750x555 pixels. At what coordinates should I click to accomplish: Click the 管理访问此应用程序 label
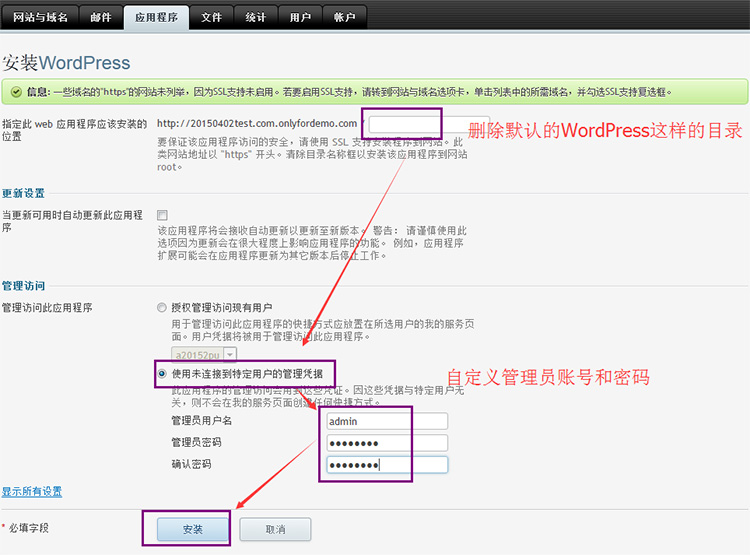pyautogui.click(x=47, y=308)
